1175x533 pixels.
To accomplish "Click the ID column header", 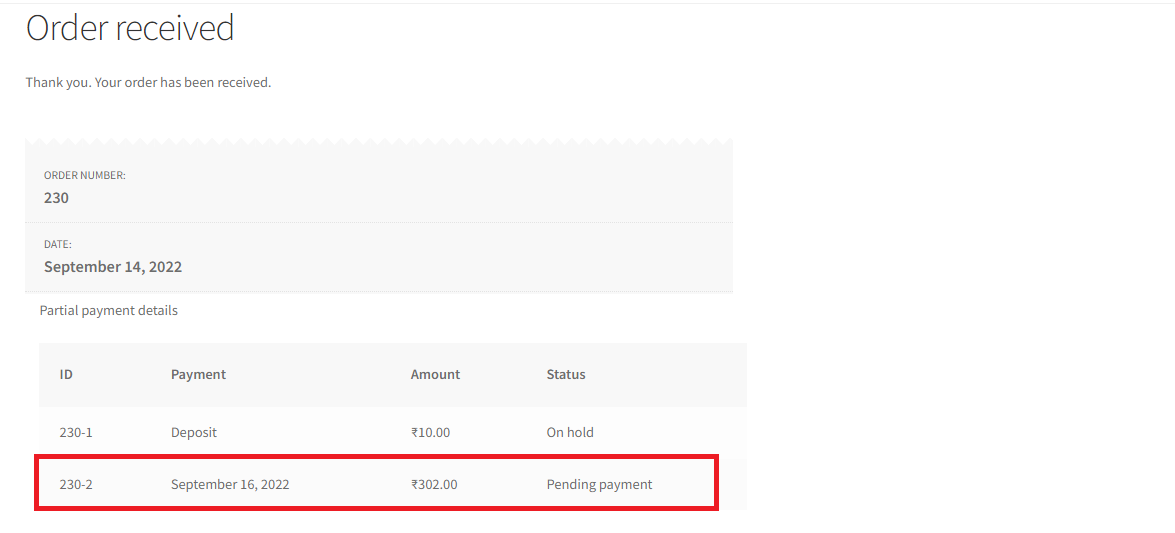I will pyautogui.click(x=66, y=374).
